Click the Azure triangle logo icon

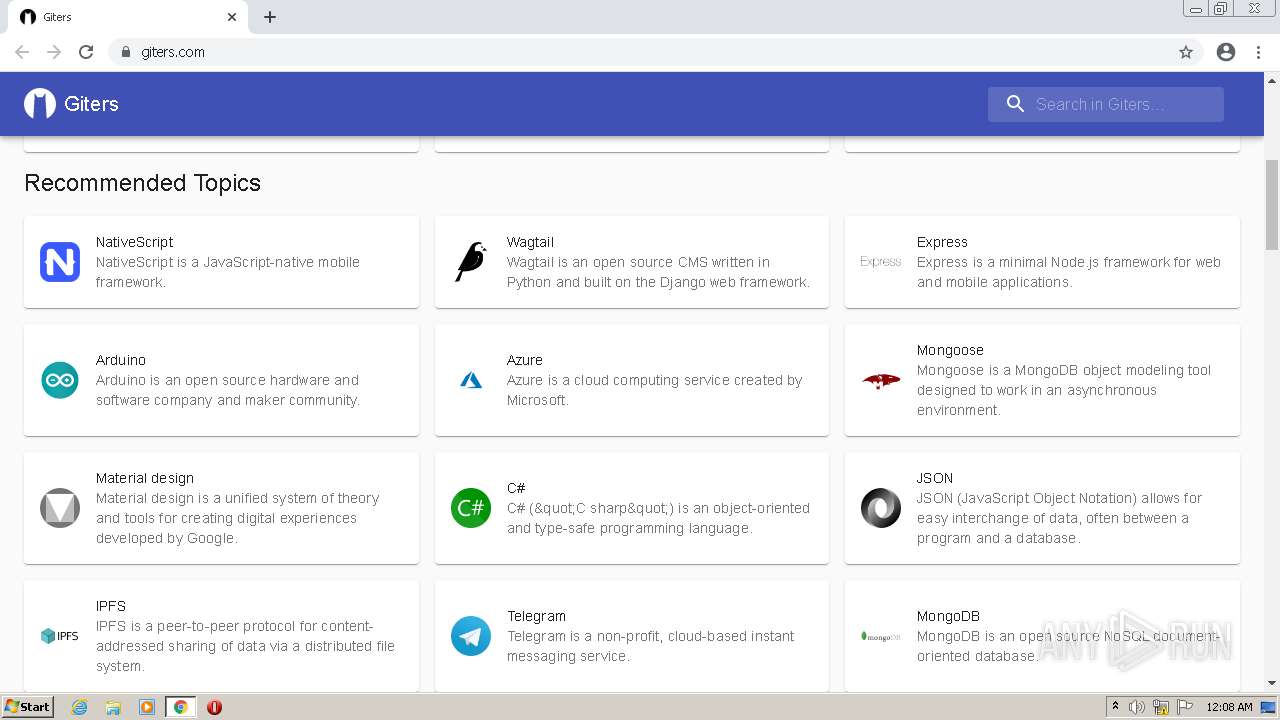pyautogui.click(x=471, y=380)
